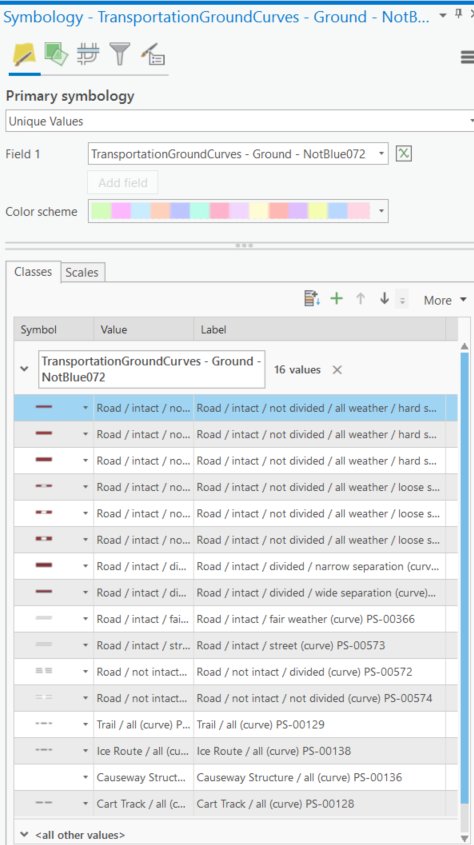Open the More dropdown menu
Screen dimensions: 474x845
tap(445, 300)
